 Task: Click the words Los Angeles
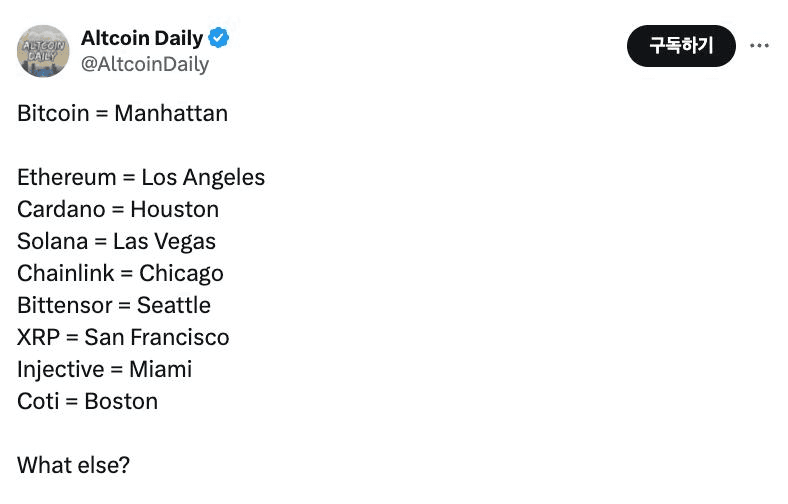[203, 177]
